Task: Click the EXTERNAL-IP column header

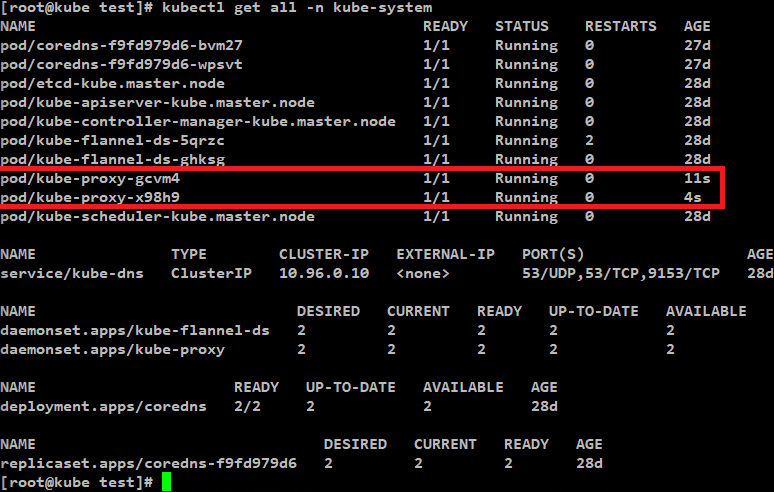Action: [x=446, y=255]
